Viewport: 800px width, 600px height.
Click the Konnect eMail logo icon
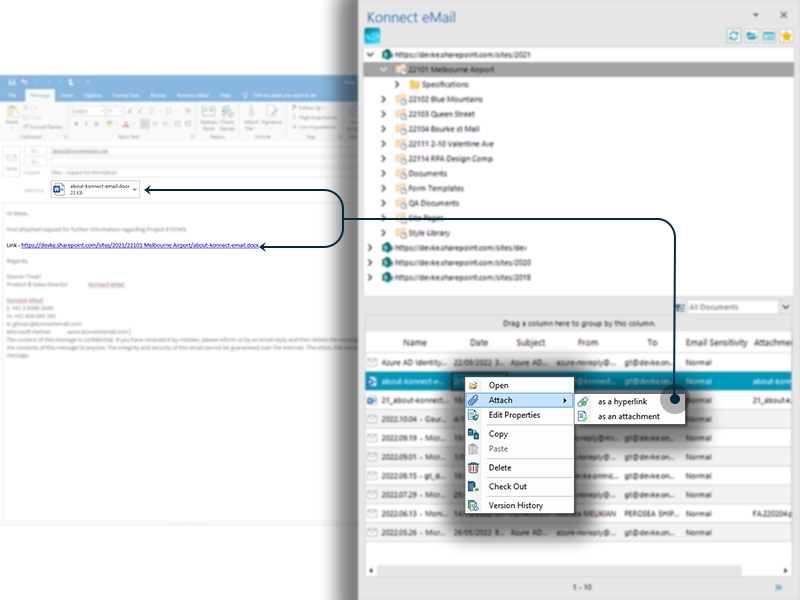(x=372, y=36)
